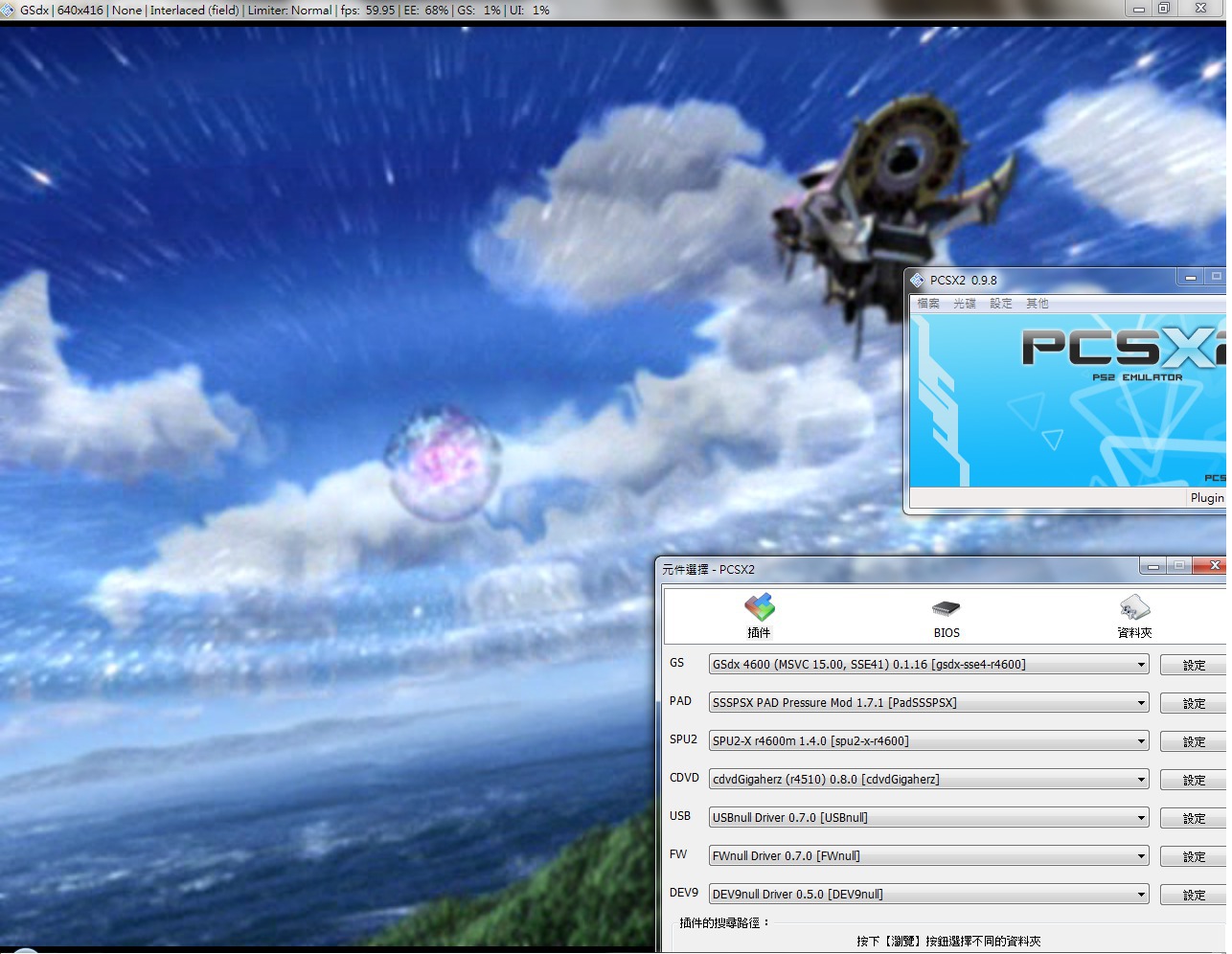This screenshot has height=954, width=1232.
Task: Click 設定 button for USB plugin
Action: pyautogui.click(x=1194, y=818)
